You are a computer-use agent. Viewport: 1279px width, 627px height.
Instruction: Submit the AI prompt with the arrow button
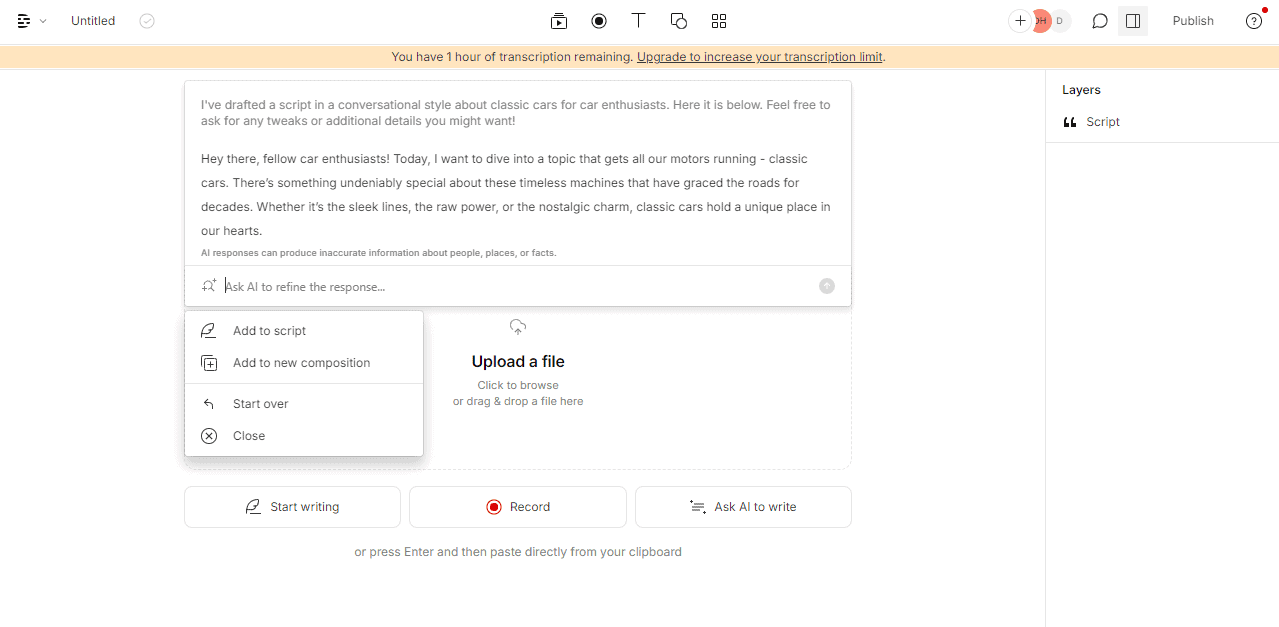pos(827,286)
